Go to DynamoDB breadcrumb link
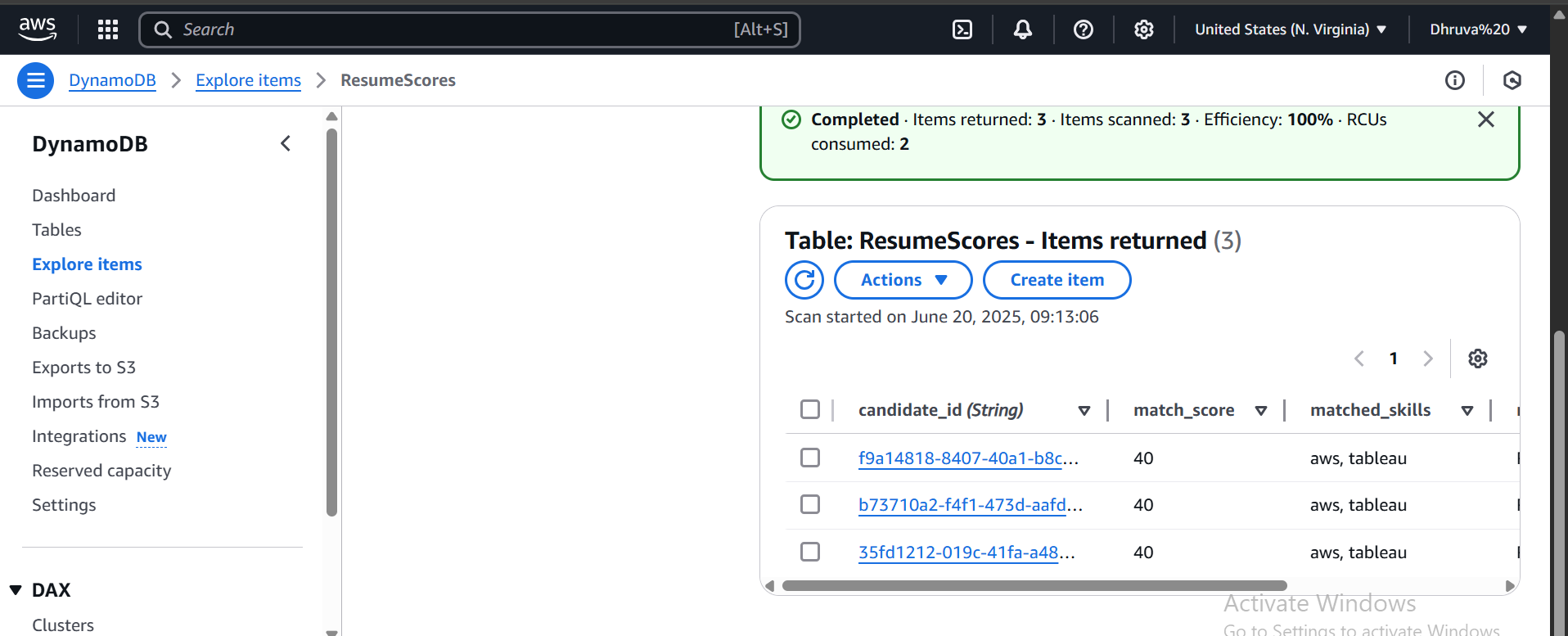The width and height of the screenshot is (1568, 636). [x=112, y=80]
